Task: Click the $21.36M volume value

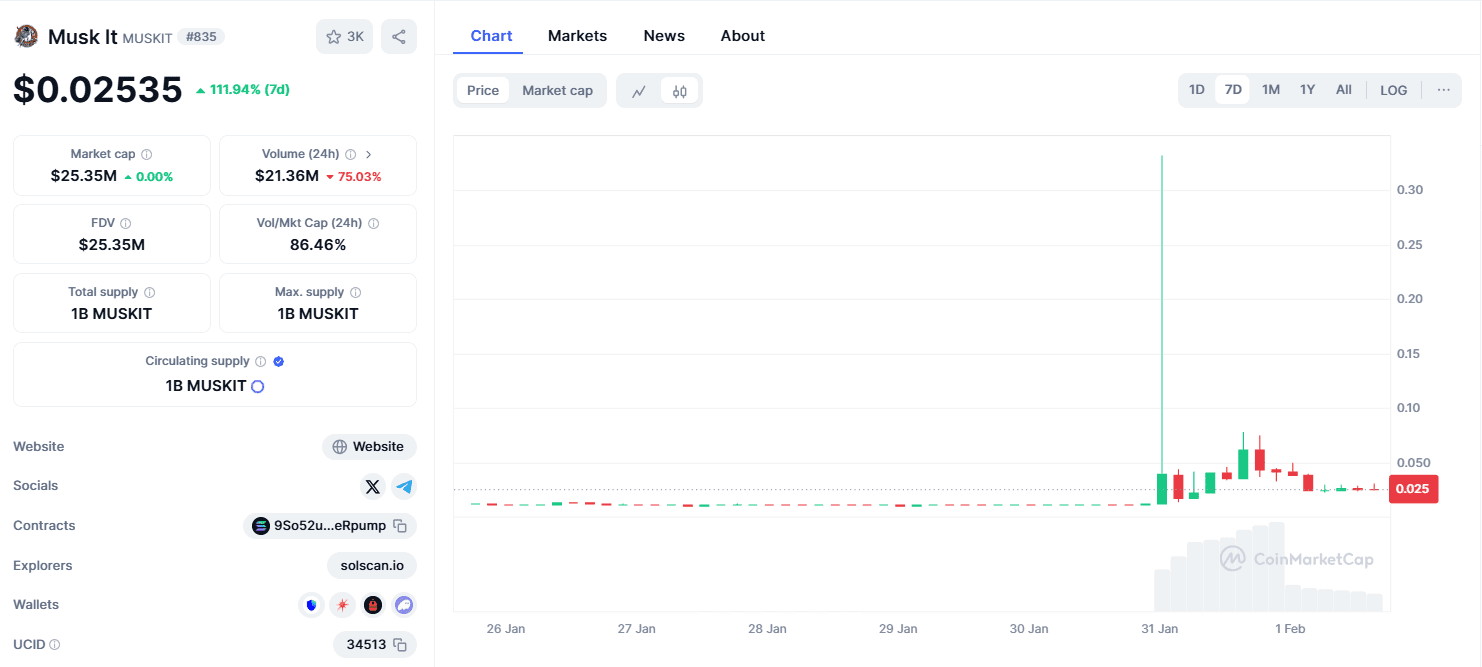Action: [287, 176]
